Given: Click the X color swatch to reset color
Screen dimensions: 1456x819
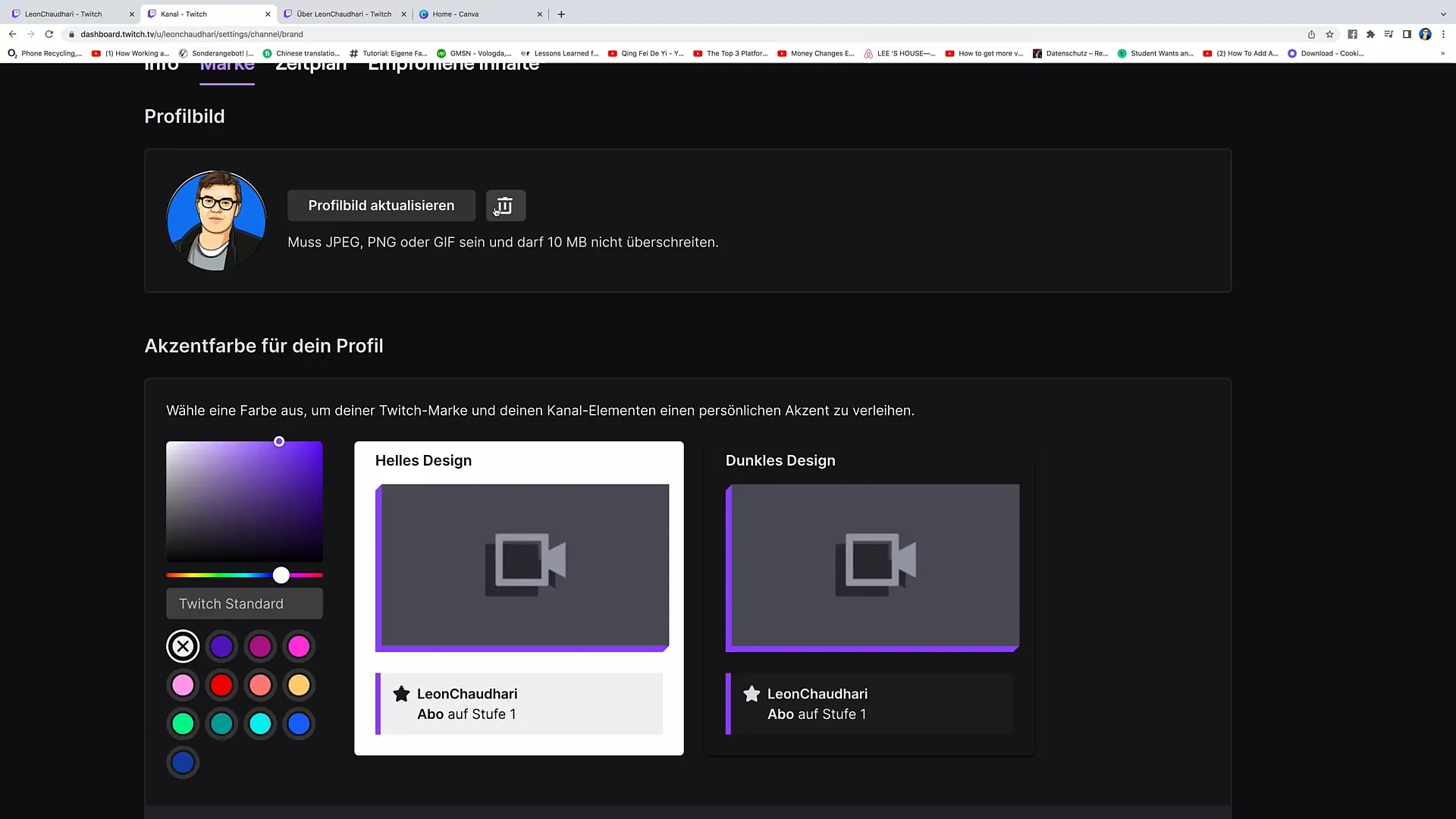Looking at the screenshot, I should (x=183, y=646).
